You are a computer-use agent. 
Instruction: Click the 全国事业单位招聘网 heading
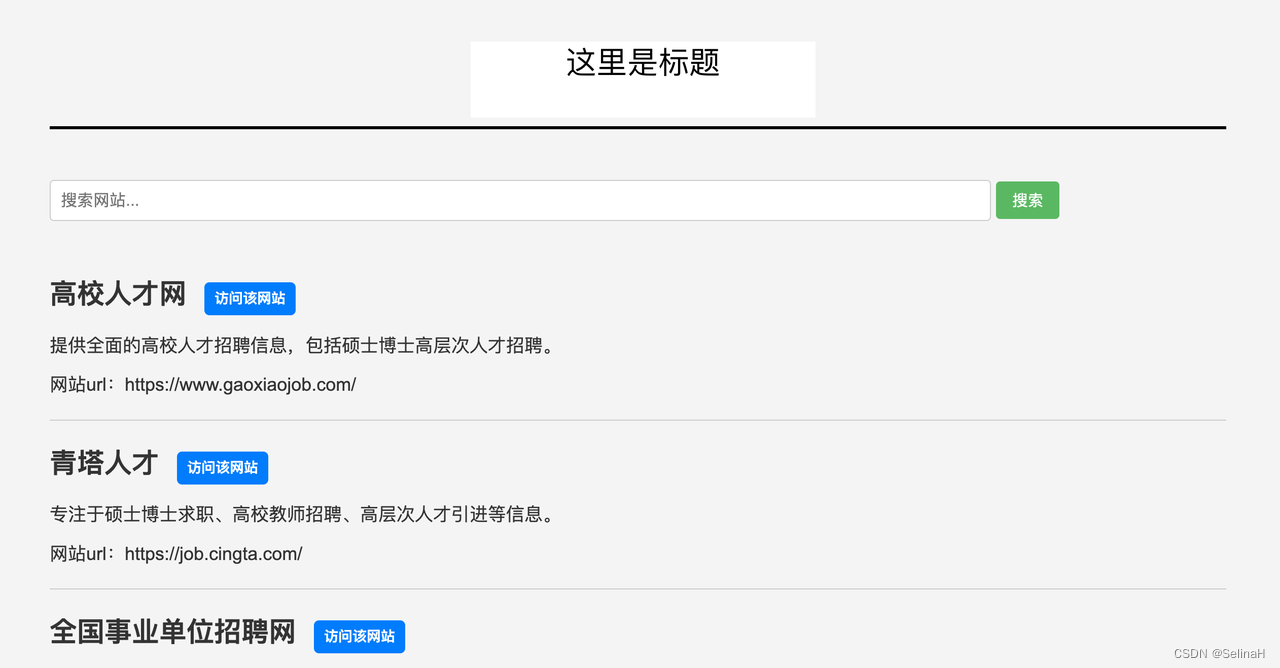pos(172,632)
